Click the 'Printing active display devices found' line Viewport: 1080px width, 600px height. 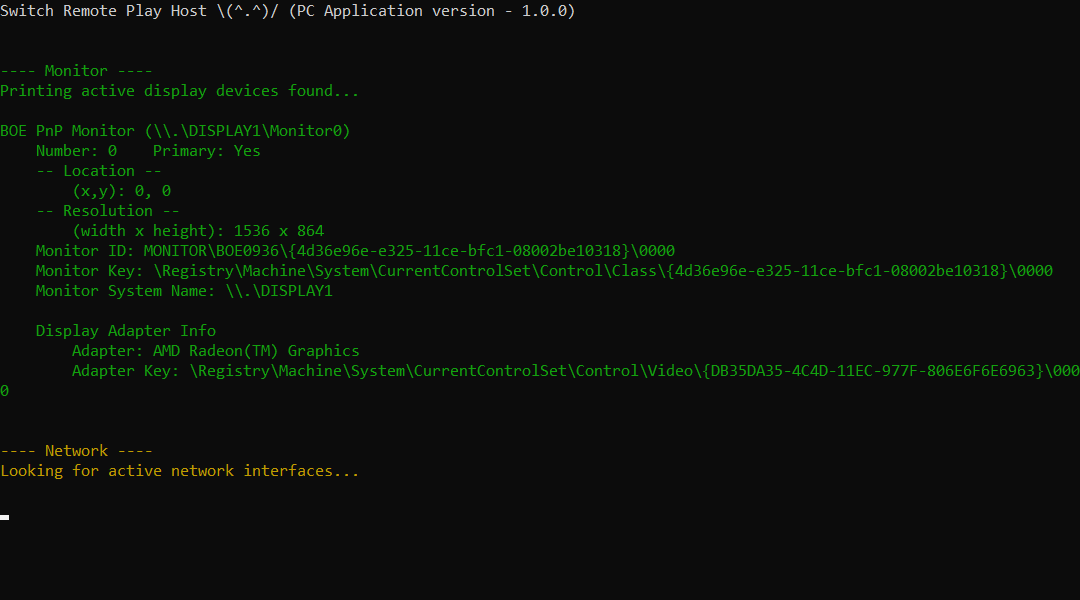(179, 91)
